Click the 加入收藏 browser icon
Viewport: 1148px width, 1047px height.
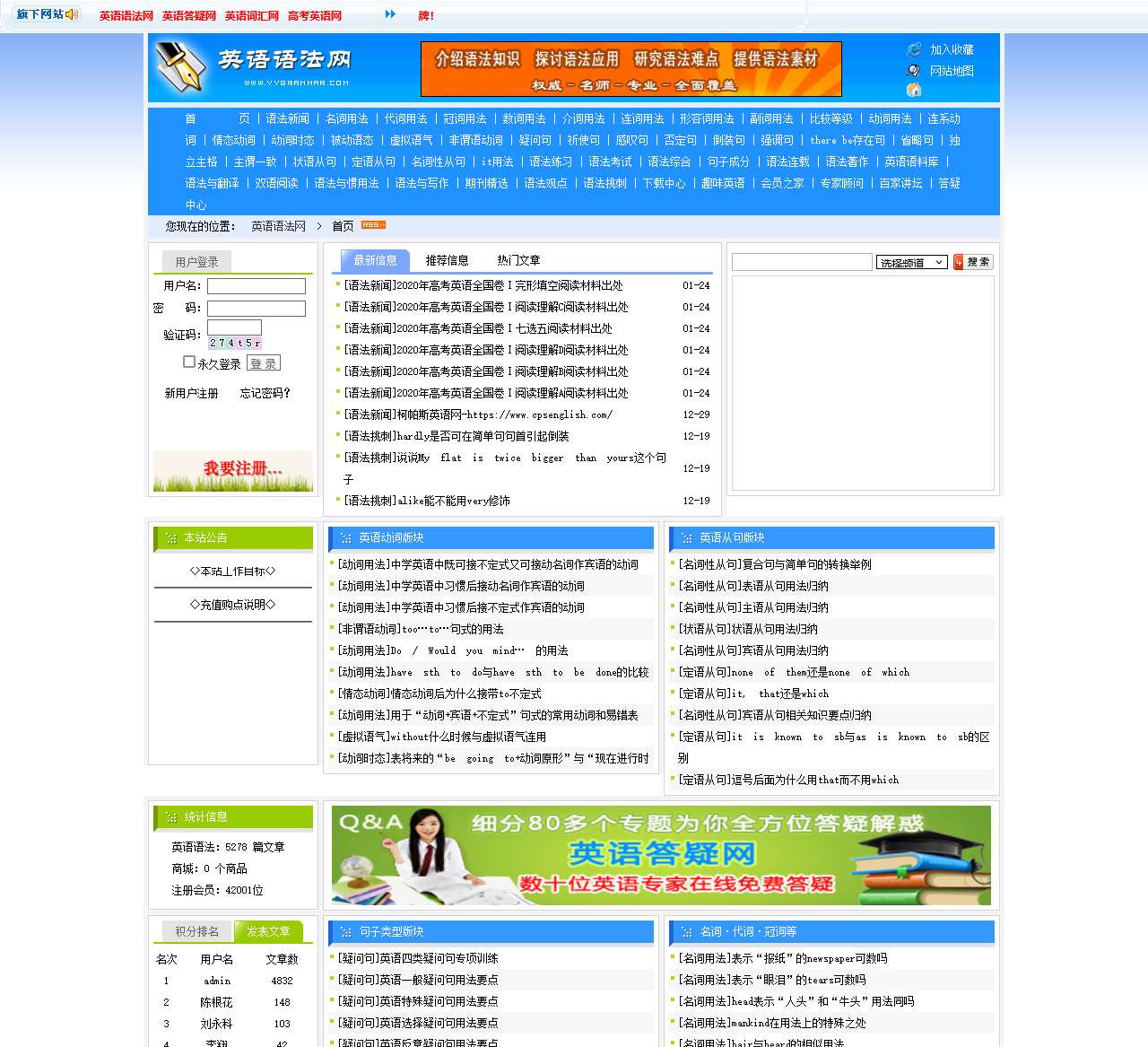[x=914, y=49]
